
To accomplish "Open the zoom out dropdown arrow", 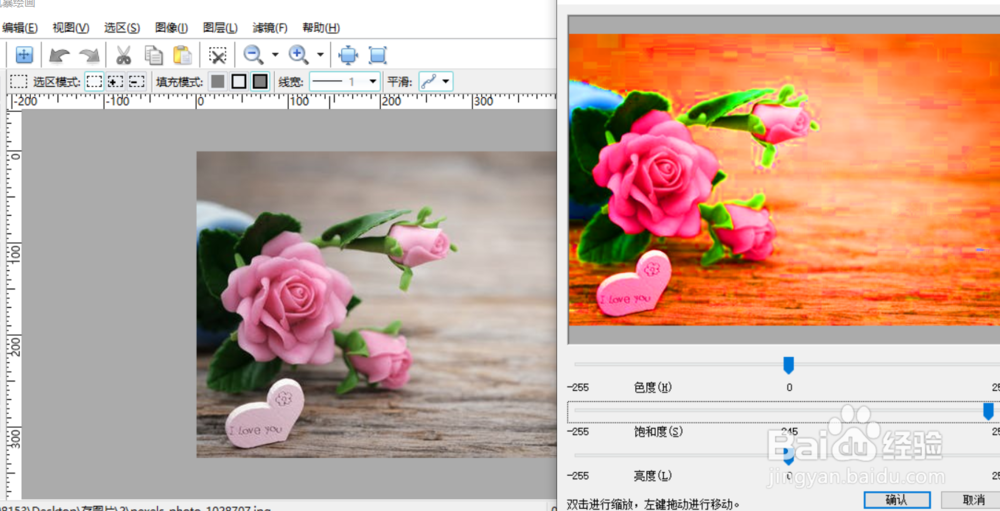I will [x=275, y=56].
